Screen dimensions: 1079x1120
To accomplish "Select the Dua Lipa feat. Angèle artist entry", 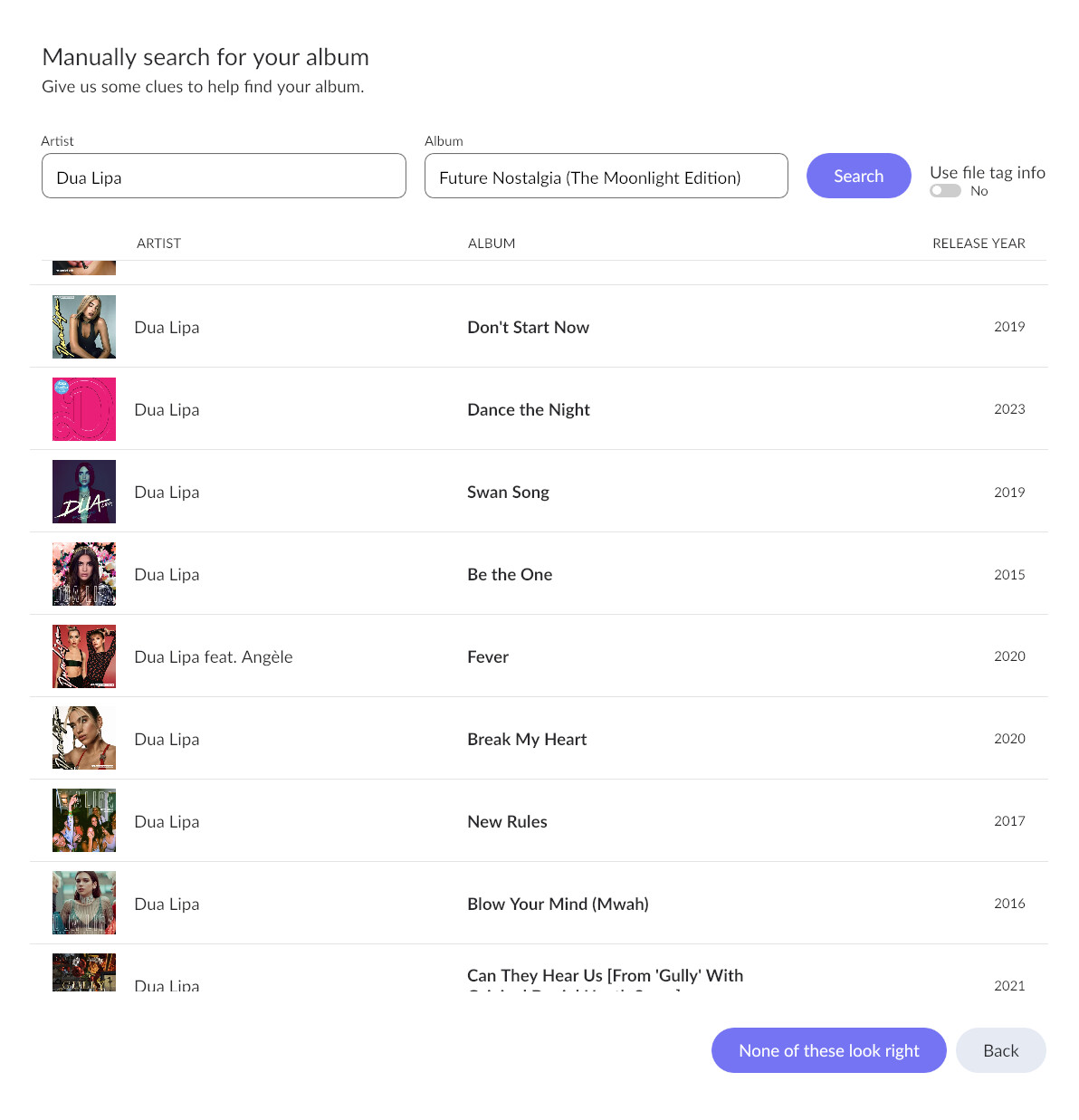I will [x=214, y=657].
